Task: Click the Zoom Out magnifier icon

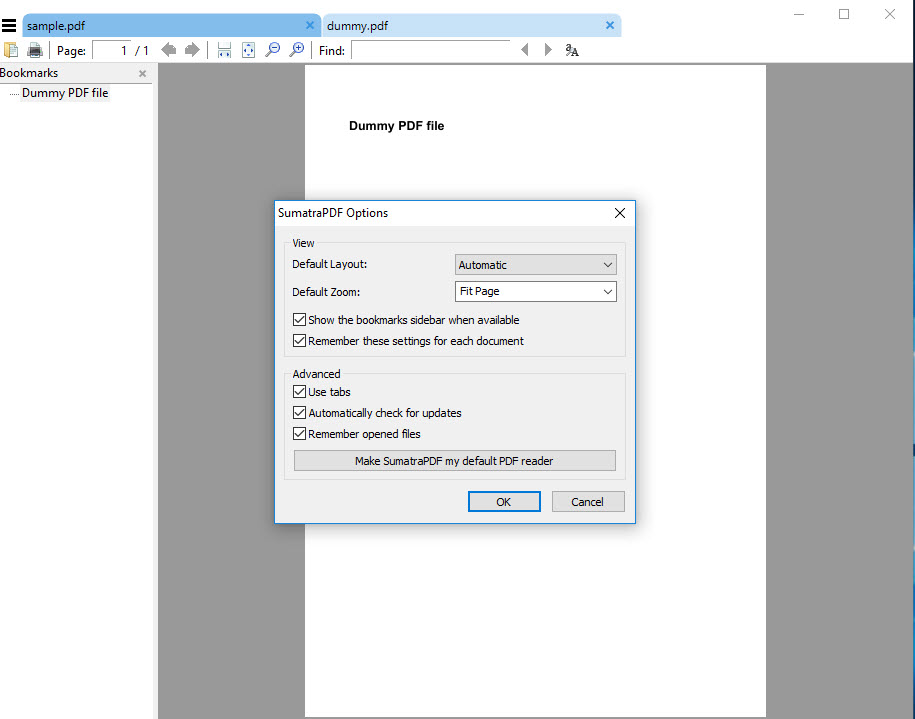Action: [273, 50]
